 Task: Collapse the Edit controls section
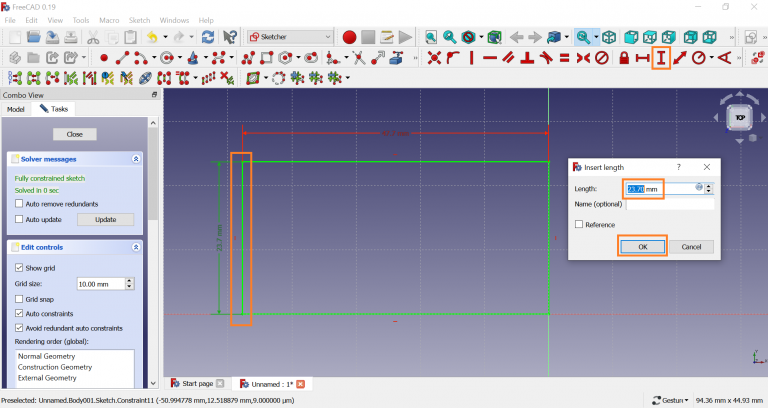136,247
